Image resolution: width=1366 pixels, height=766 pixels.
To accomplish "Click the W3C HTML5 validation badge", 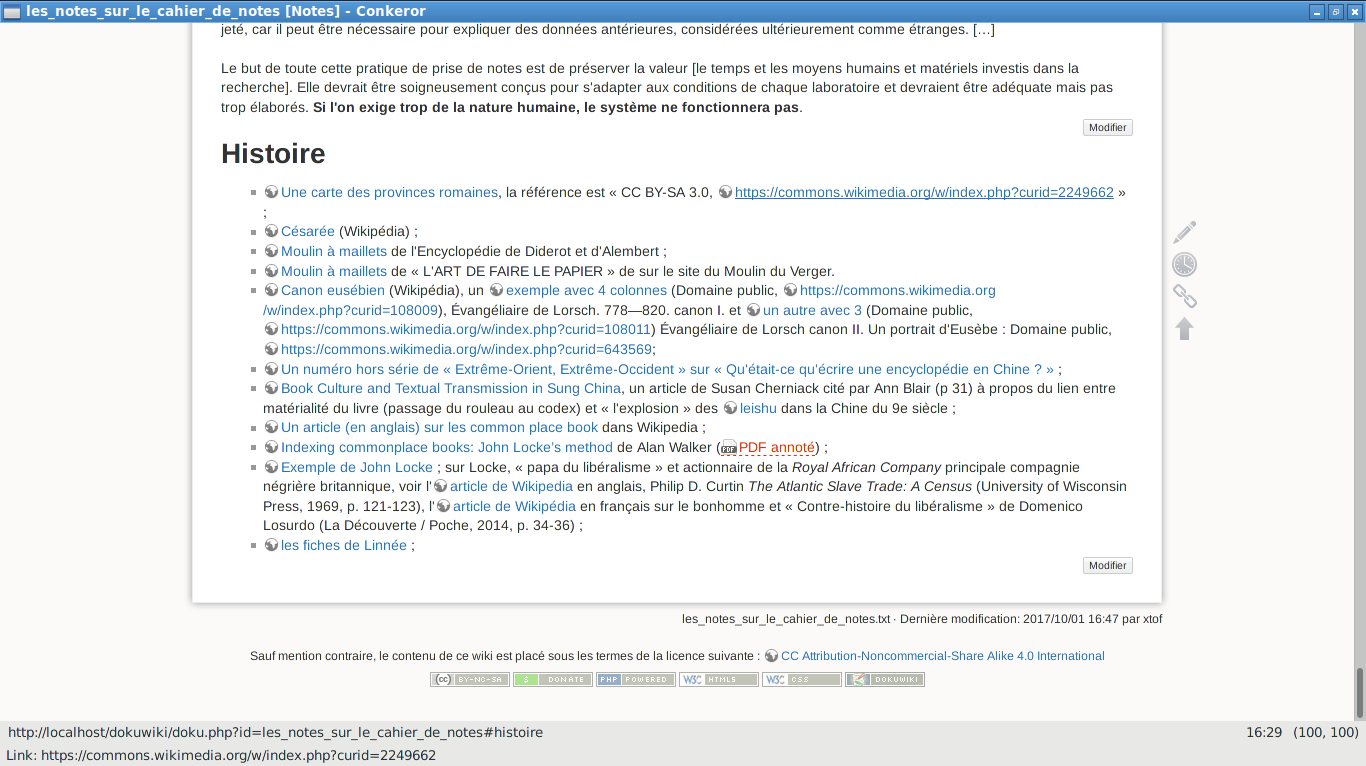I will 718,680.
